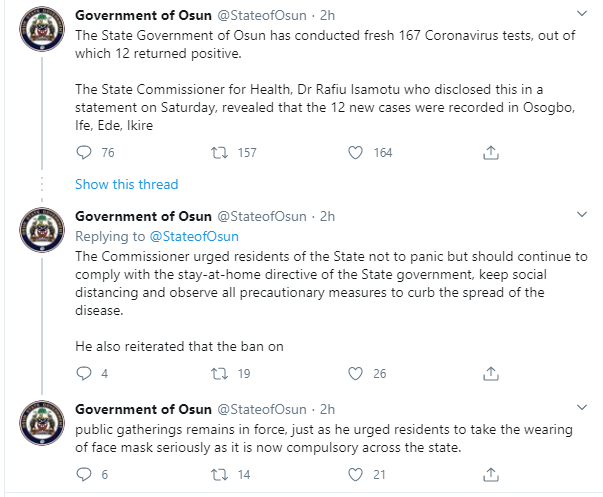Retweet the tweet with 157 retweets

click(x=219, y=153)
